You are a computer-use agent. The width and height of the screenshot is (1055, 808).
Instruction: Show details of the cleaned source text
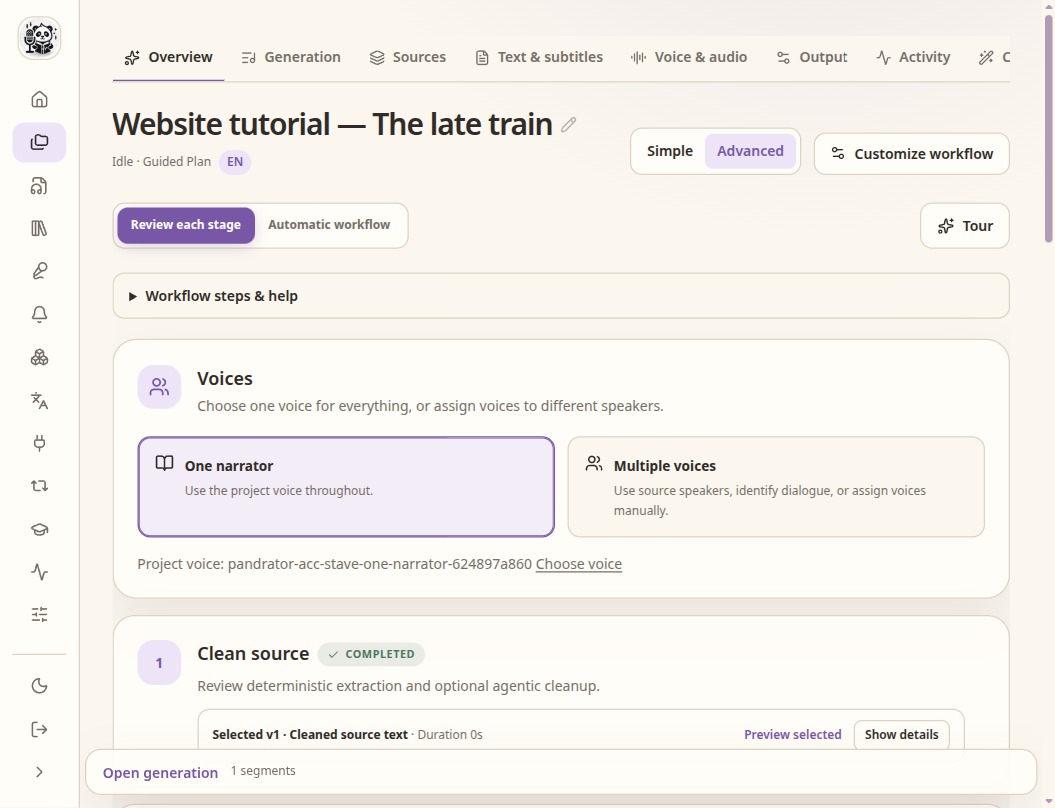point(901,735)
